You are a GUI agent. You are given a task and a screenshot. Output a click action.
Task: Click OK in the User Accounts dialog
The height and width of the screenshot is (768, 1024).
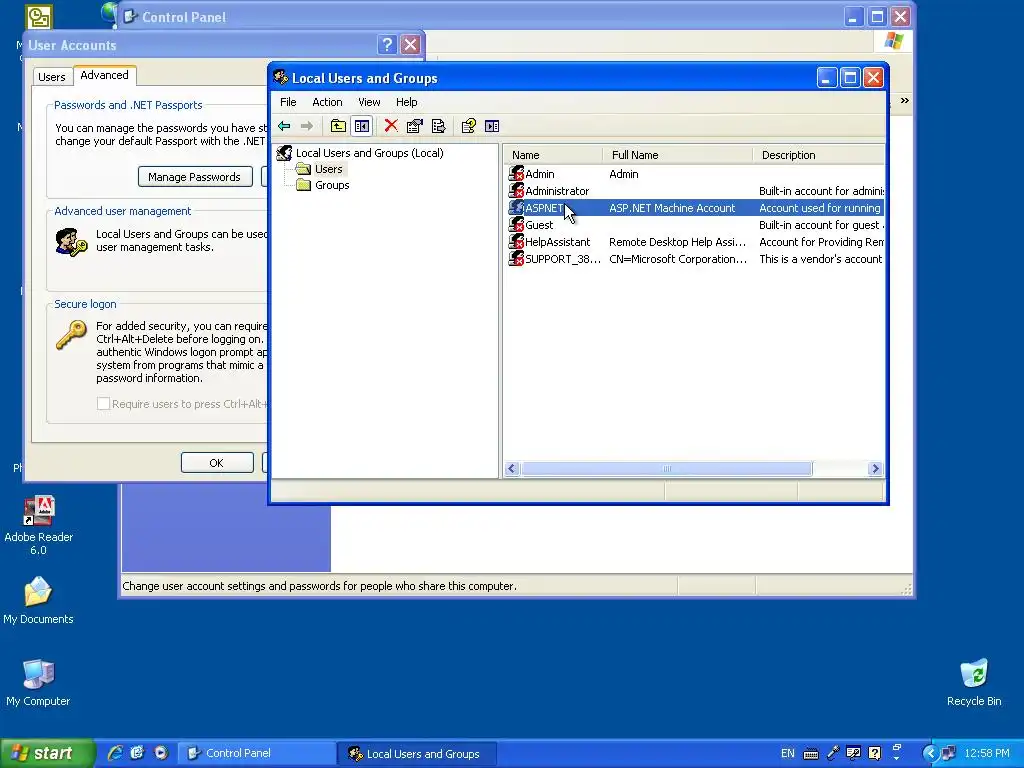(x=217, y=462)
